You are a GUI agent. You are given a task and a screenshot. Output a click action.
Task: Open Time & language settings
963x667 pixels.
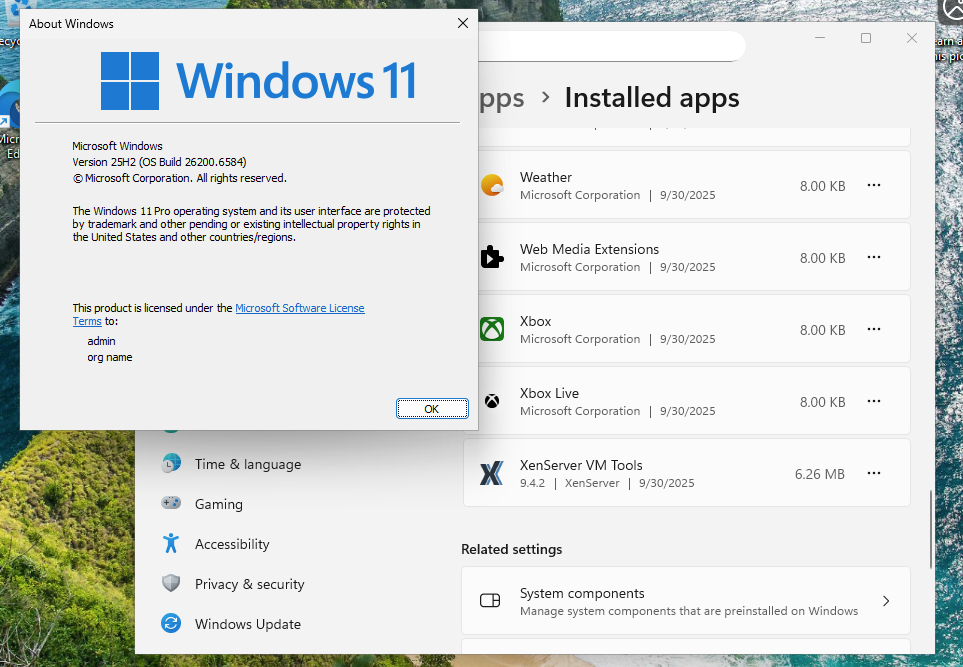[247, 464]
